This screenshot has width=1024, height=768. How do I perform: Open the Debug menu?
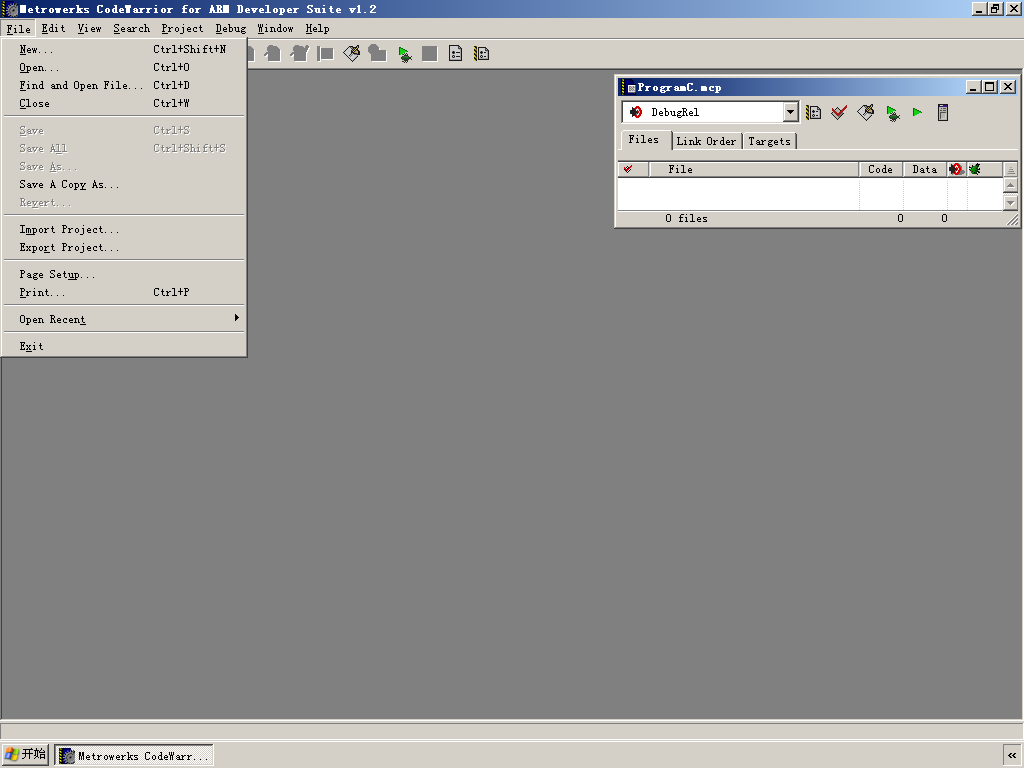pyautogui.click(x=231, y=29)
